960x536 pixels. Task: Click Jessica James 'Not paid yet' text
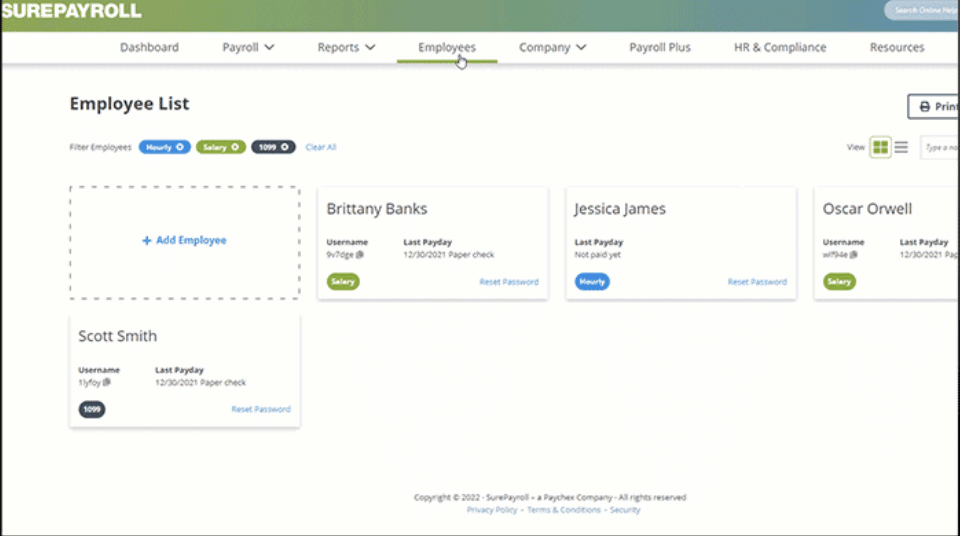tap(597, 254)
